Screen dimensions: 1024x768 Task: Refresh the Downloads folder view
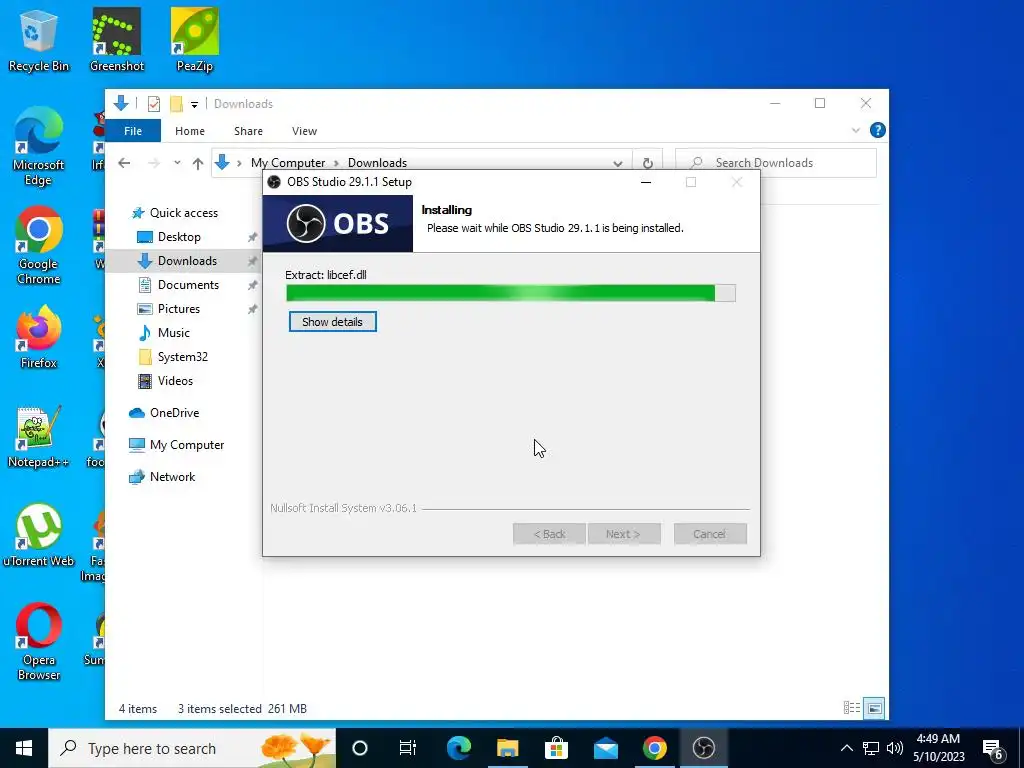click(647, 163)
